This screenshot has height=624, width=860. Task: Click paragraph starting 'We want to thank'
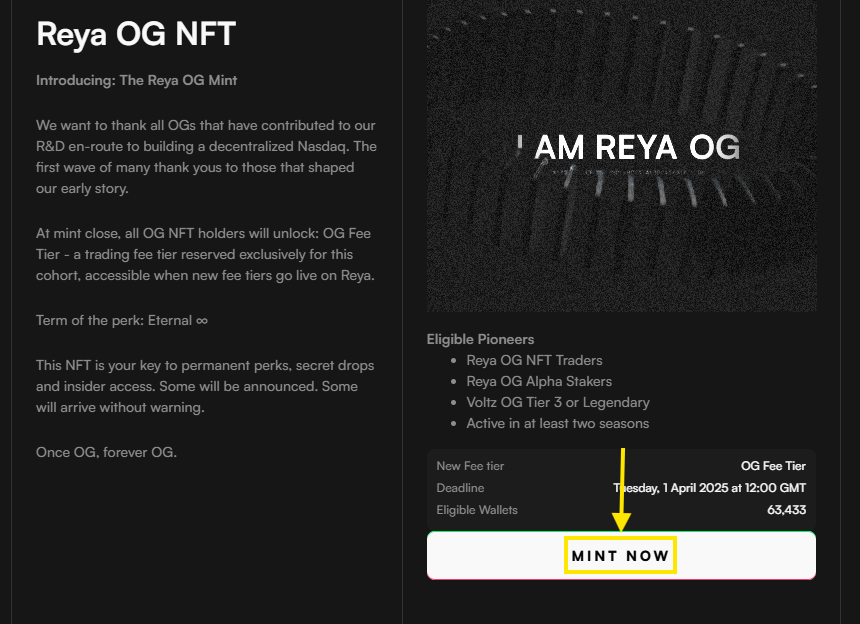point(206,157)
